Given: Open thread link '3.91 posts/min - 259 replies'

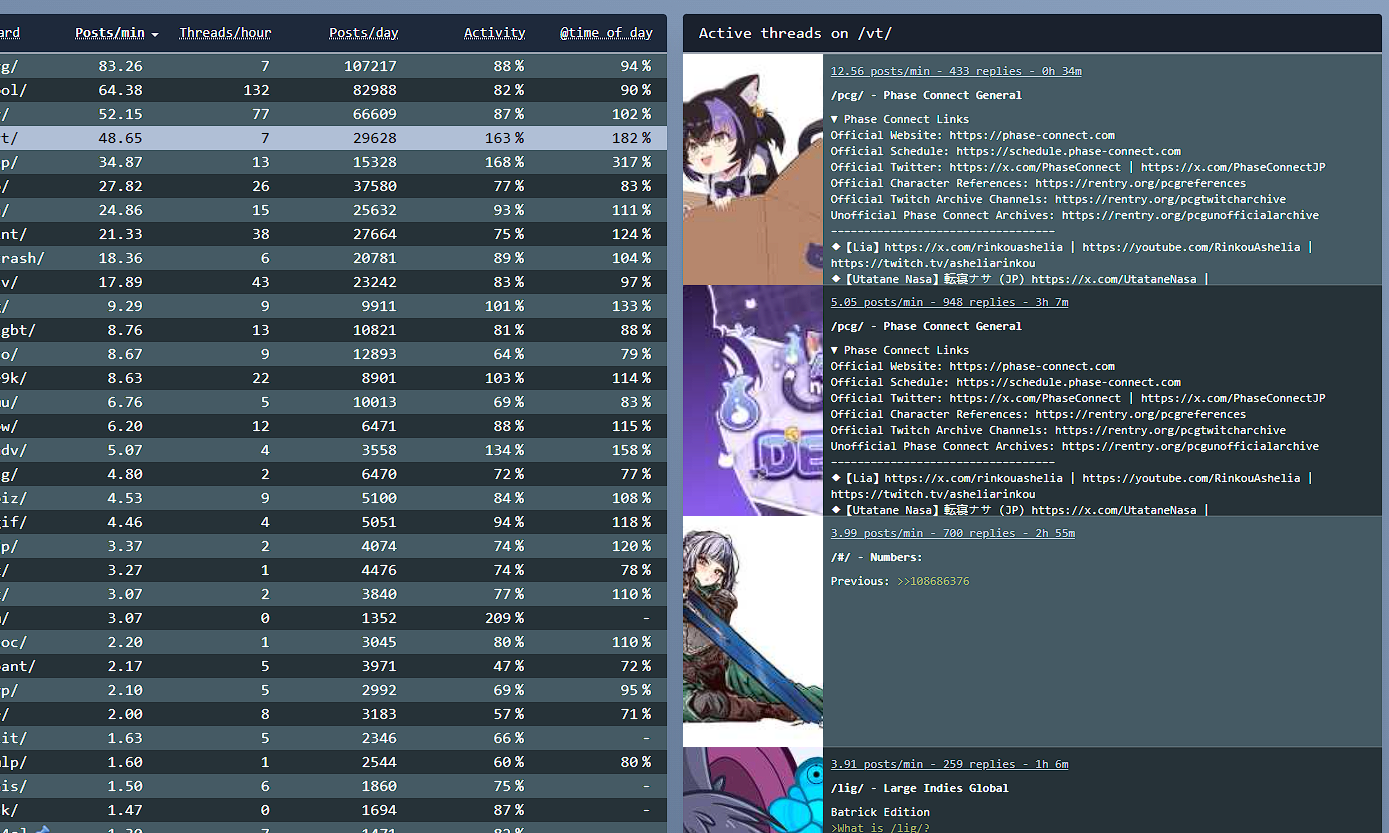Looking at the screenshot, I should [949, 764].
